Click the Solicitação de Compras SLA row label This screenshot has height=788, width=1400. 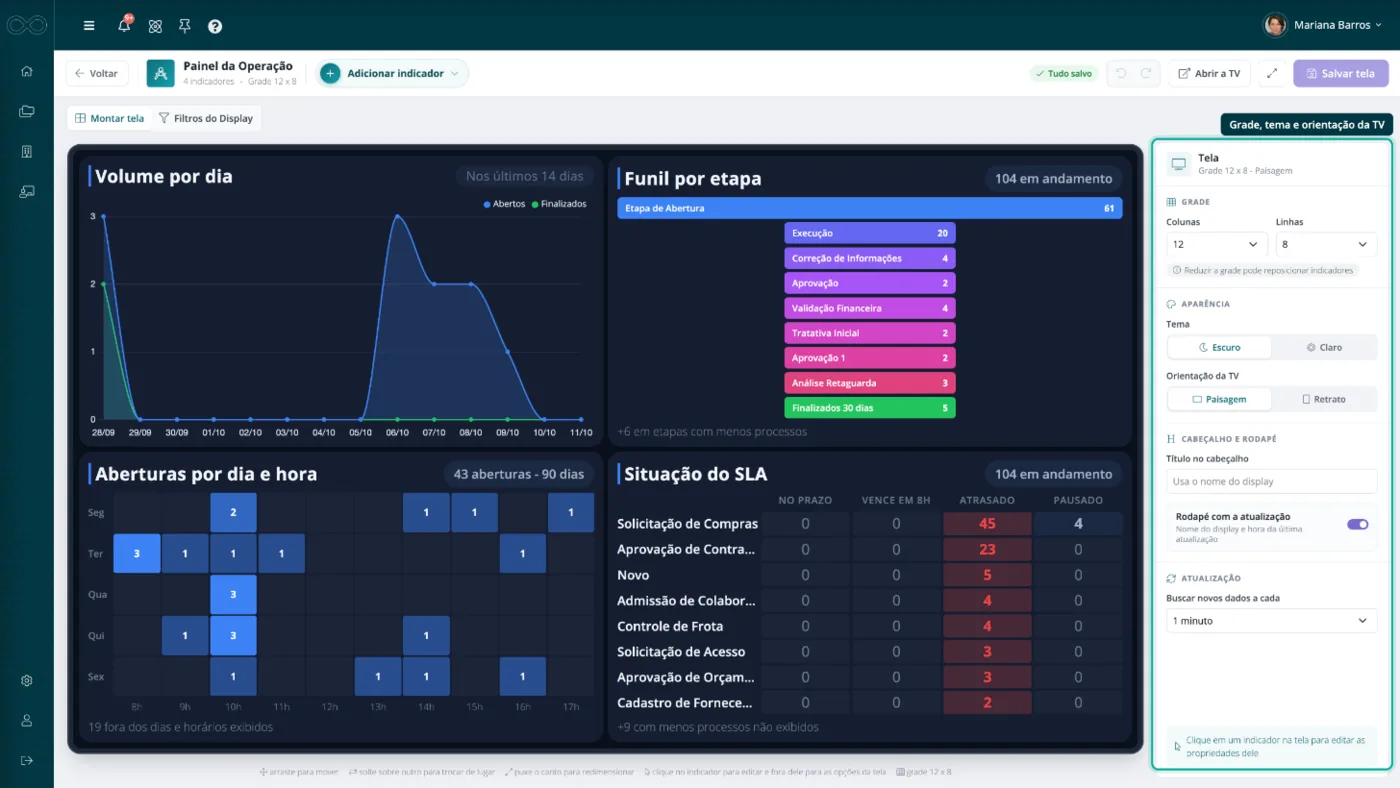[688, 524]
